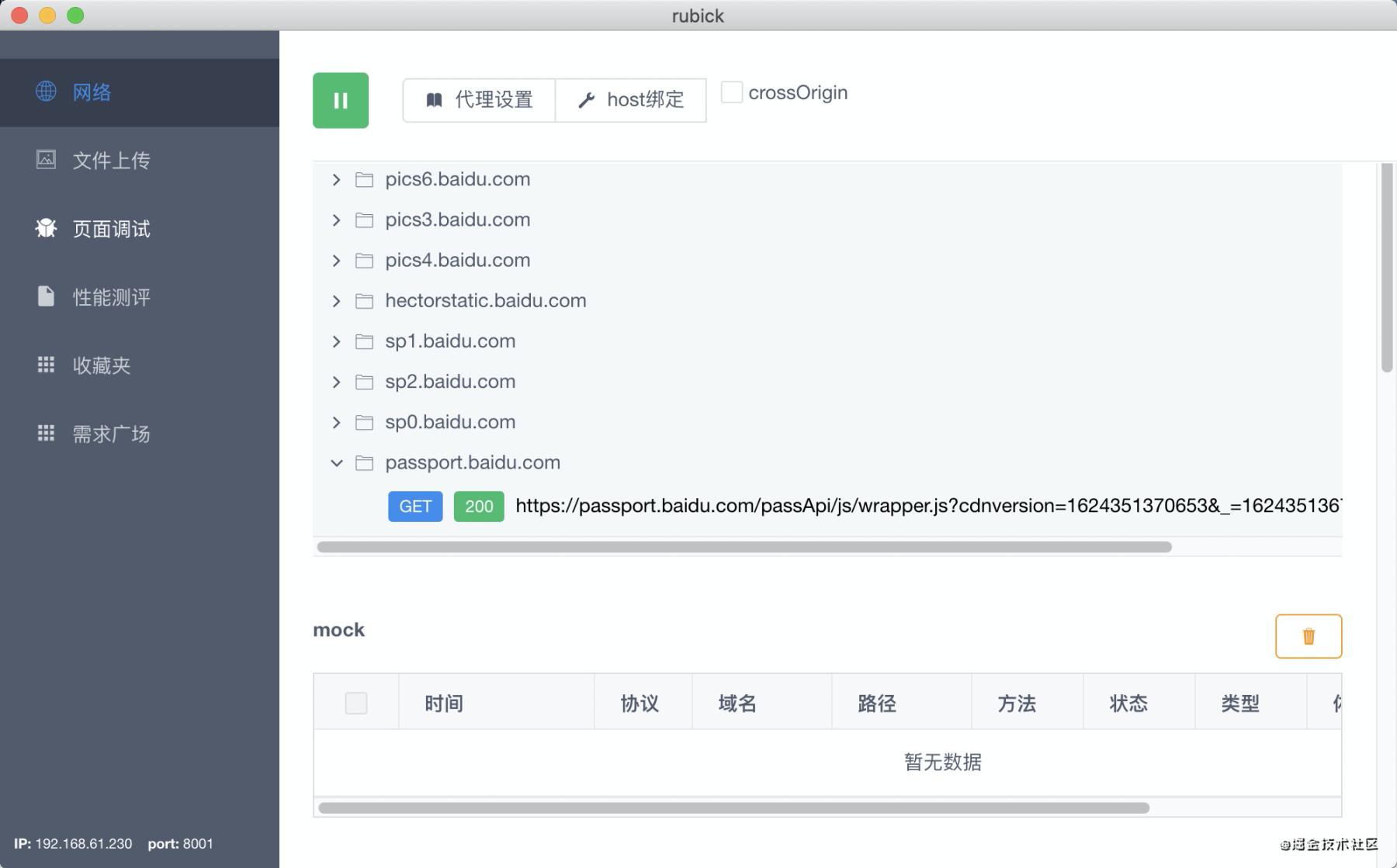The width and height of the screenshot is (1397, 868).
Task: Expand the pics6.baidu.com folder
Action: click(x=336, y=180)
